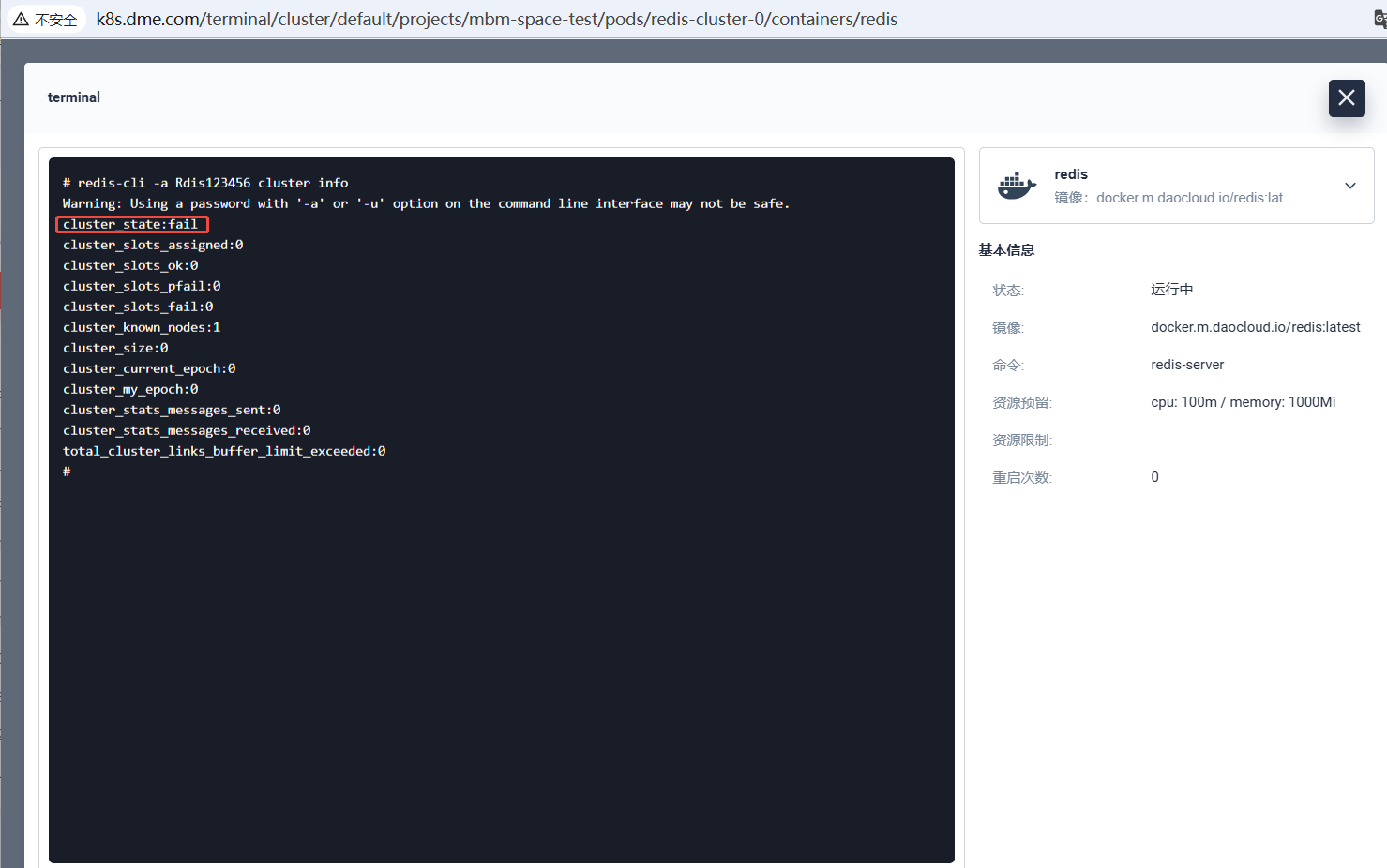Click the cluster_known_nodes:1 output line
Image resolution: width=1387 pixels, height=868 pixels.
coord(141,327)
